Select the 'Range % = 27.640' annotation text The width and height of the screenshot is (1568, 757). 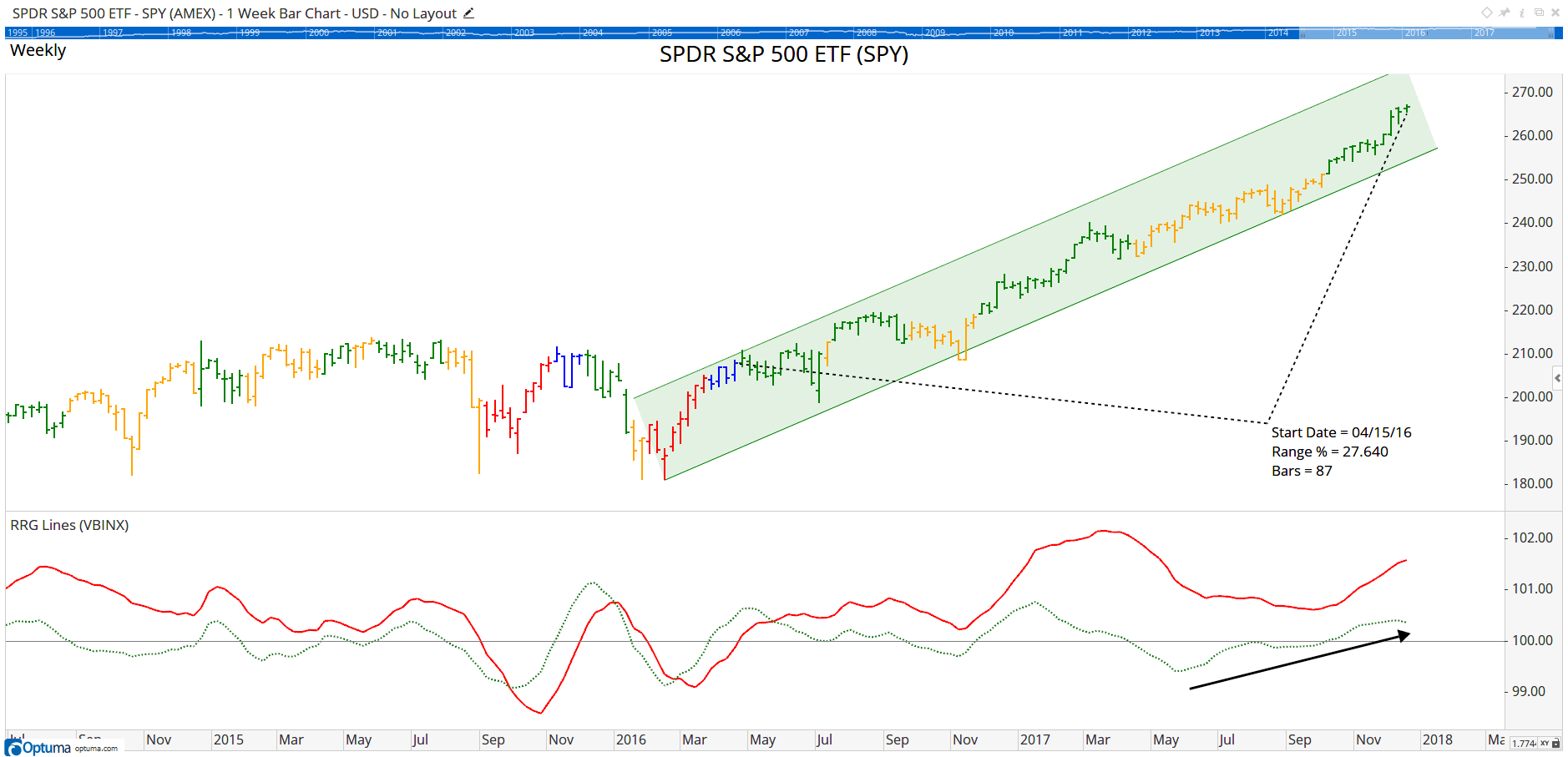point(1329,452)
